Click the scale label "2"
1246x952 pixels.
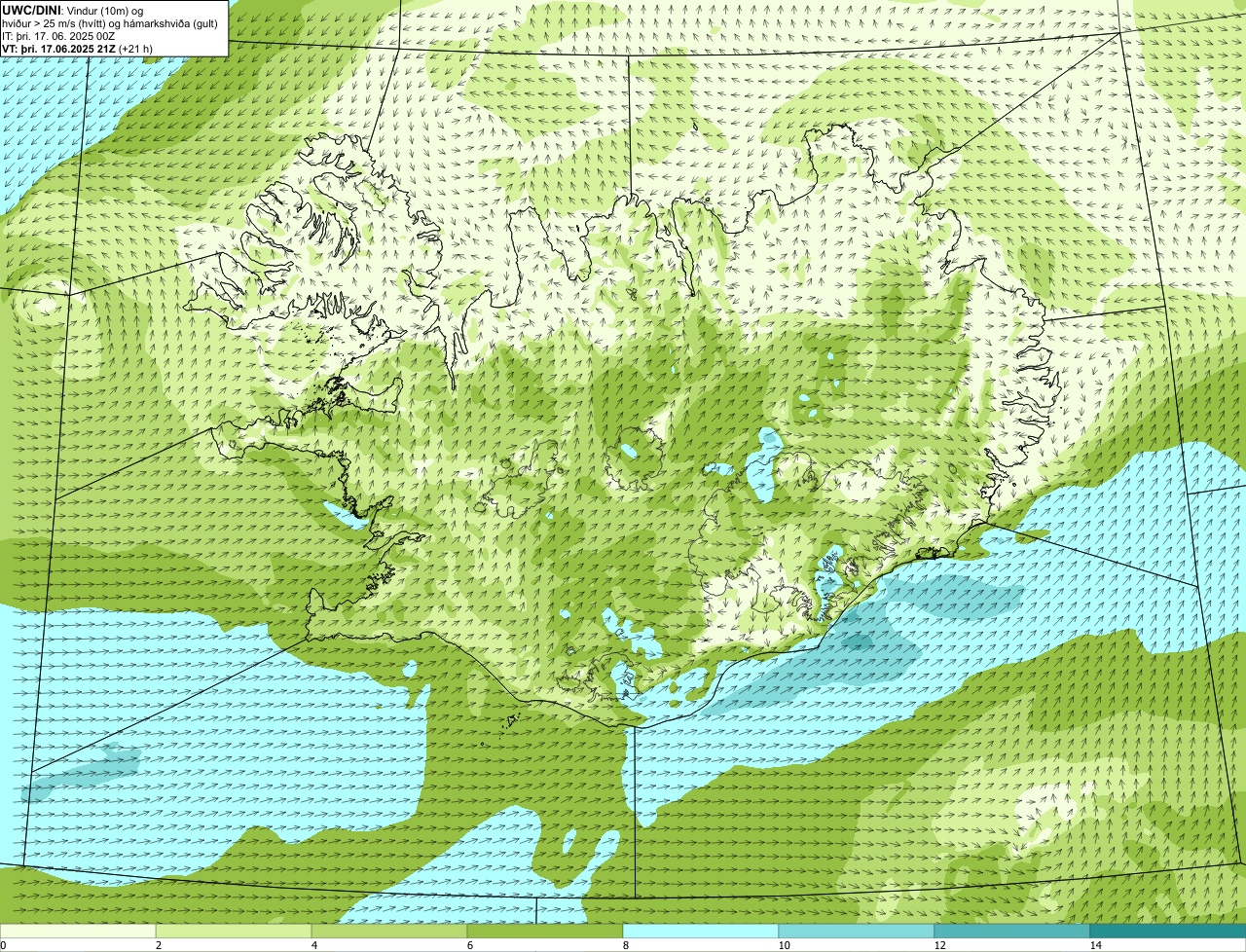click(x=157, y=945)
